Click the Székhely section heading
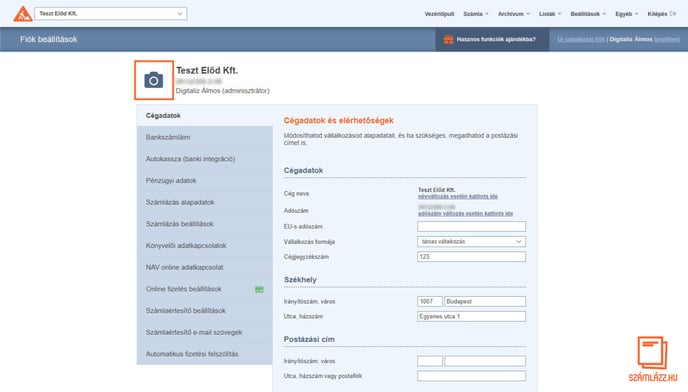688x392 pixels. pyautogui.click(x=300, y=280)
